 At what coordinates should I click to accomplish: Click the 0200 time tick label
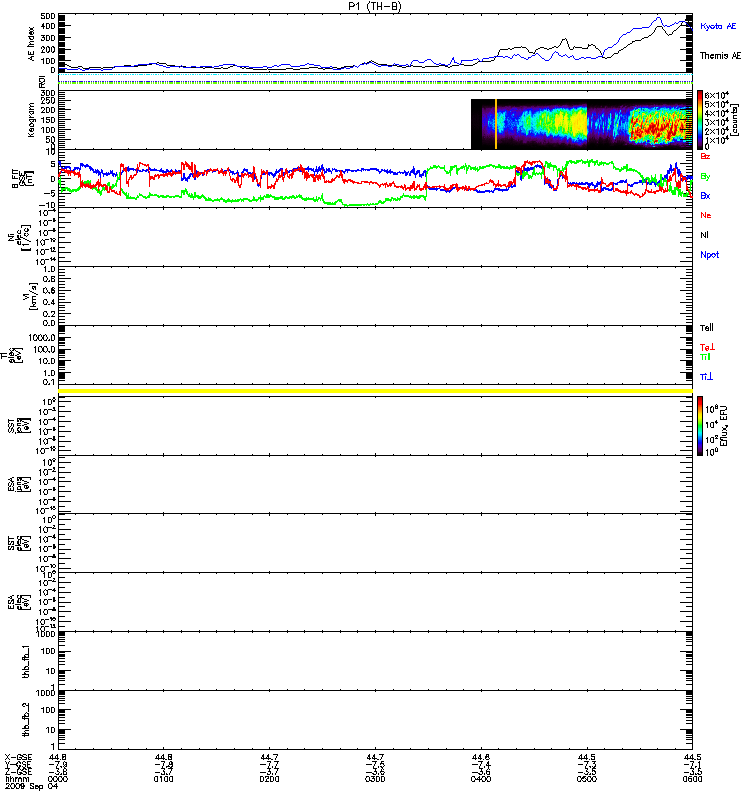click(x=269, y=779)
